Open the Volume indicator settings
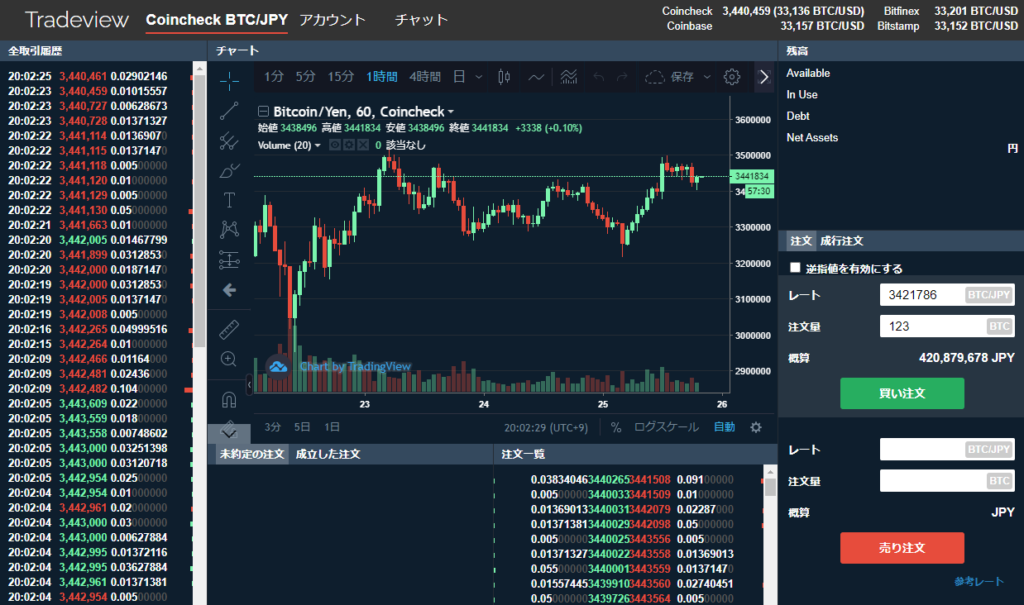The height and width of the screenshot is (605, 1024). coord(349,145)
